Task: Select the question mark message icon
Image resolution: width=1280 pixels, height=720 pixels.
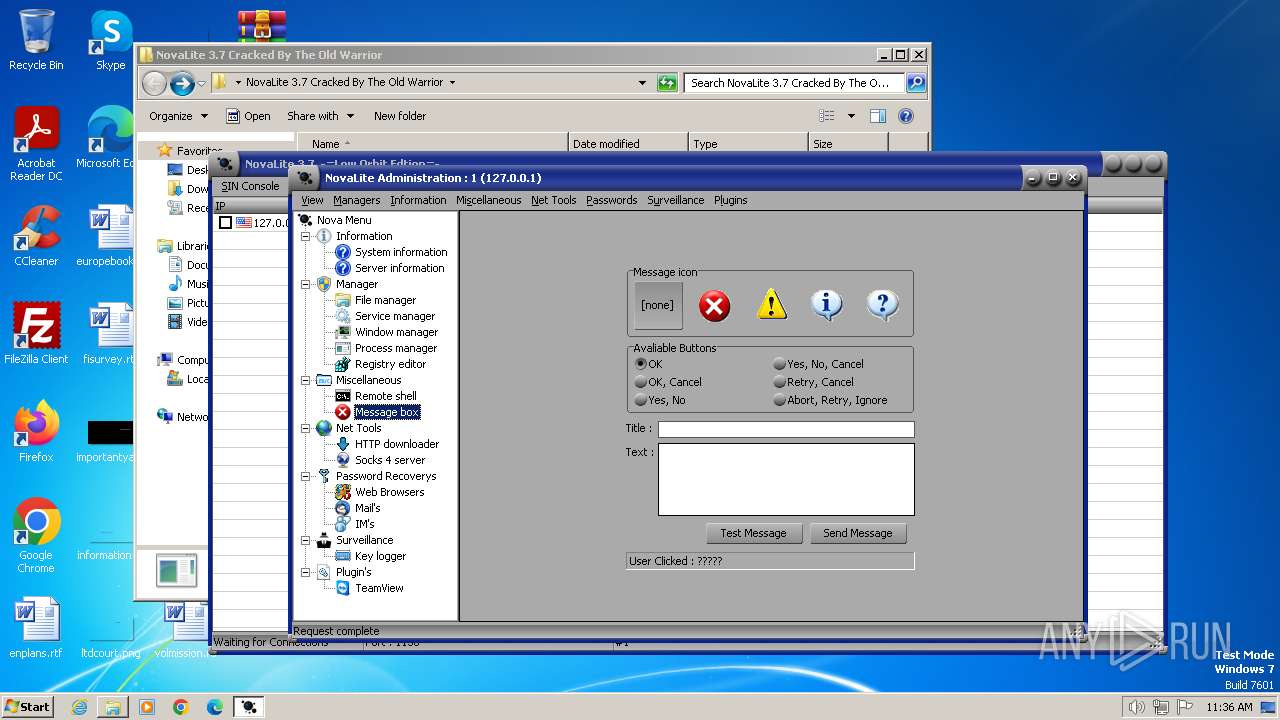Action: 882,305
